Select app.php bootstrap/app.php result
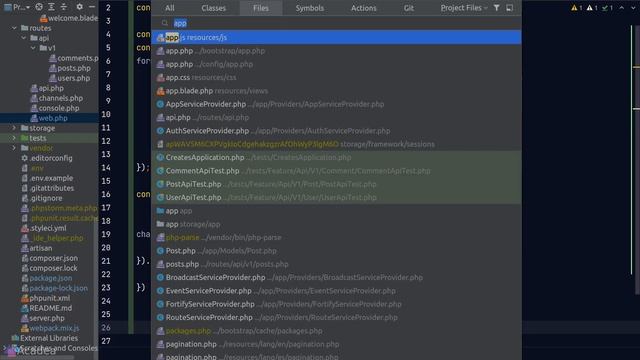Image resolution: width=640 pixels, height=360 pixels. click(x=336, y=51)
